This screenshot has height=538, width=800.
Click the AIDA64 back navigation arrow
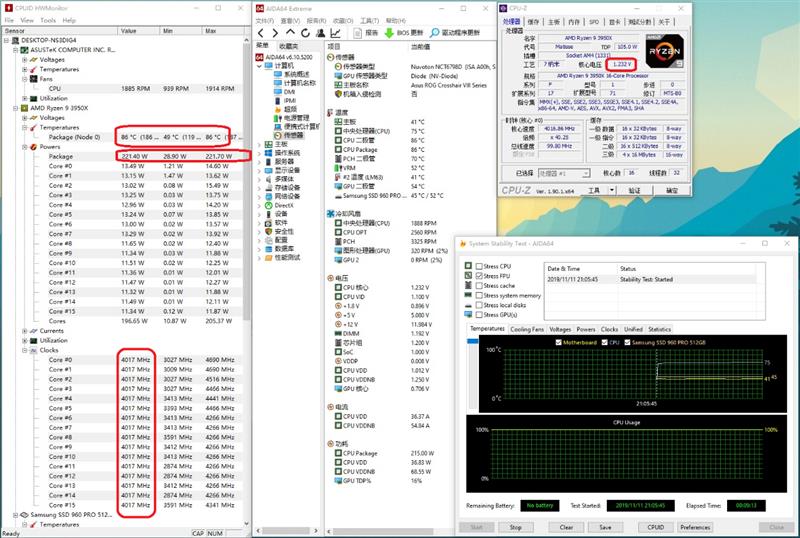tap(261, 33)
